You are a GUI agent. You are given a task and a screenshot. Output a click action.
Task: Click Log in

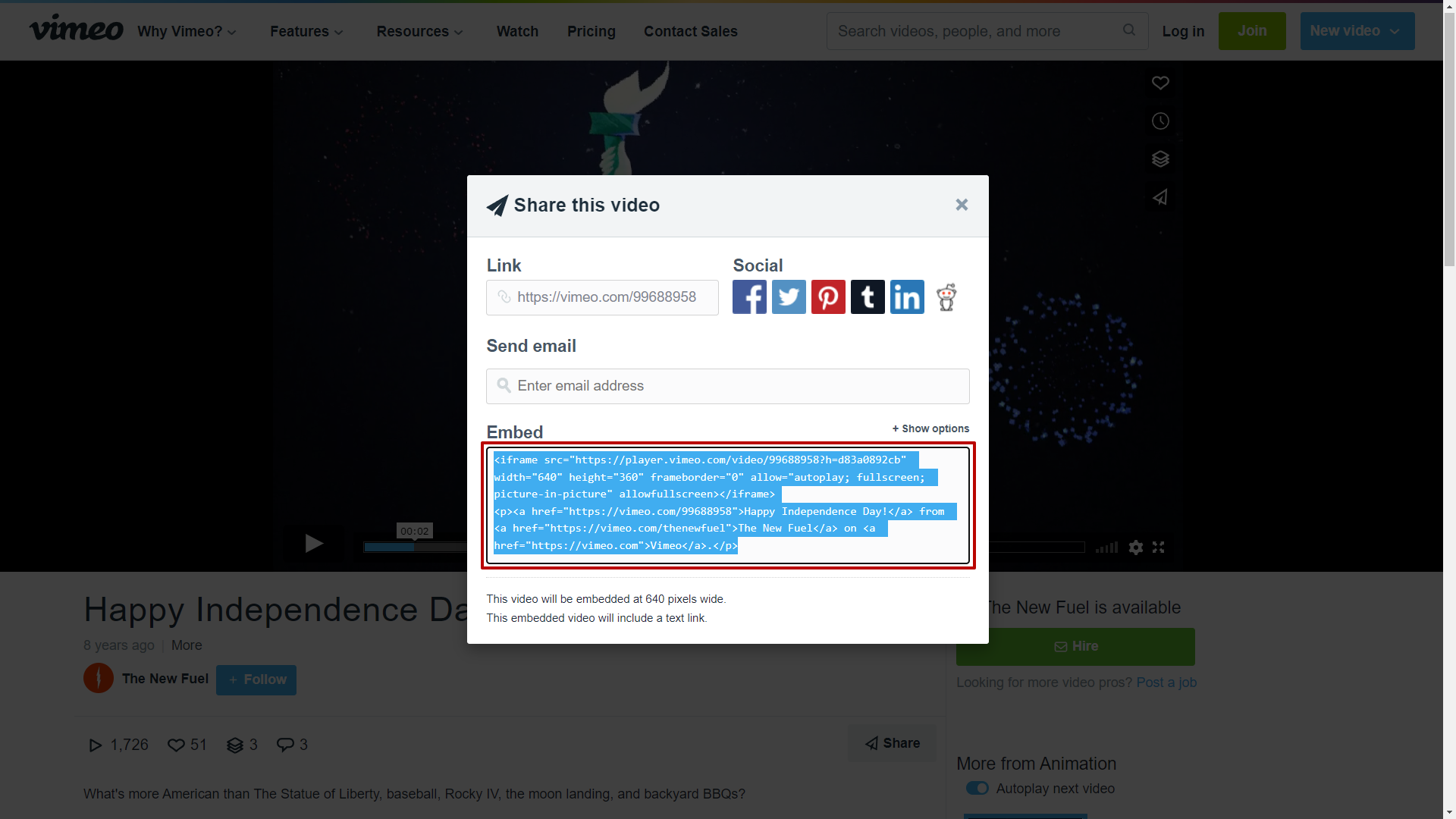click(1183, 31)
